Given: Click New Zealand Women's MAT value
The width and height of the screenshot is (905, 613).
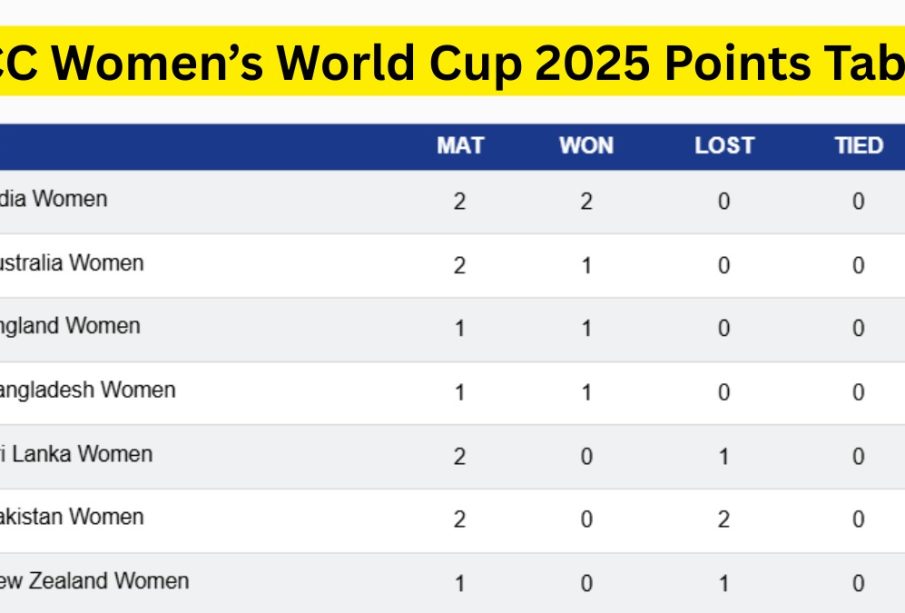Looking at the screenshot, I should 460,584.
